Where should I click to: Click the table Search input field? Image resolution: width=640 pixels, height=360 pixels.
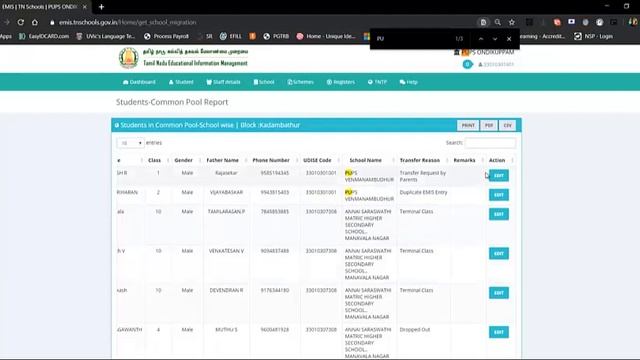[x=490, y=143]
